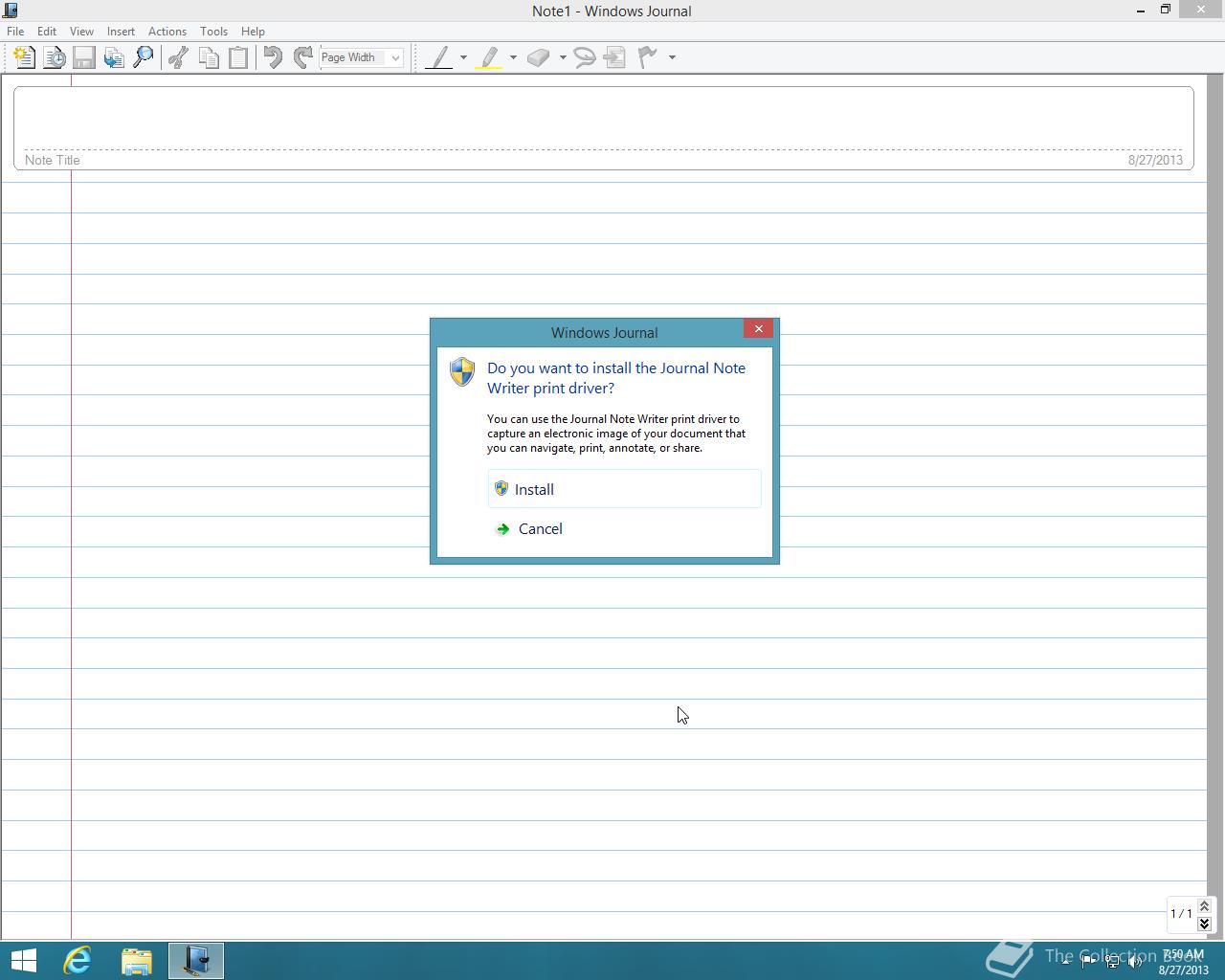Open the View menu
This screenshot has height=980, width=1225.
coord(81,32)
